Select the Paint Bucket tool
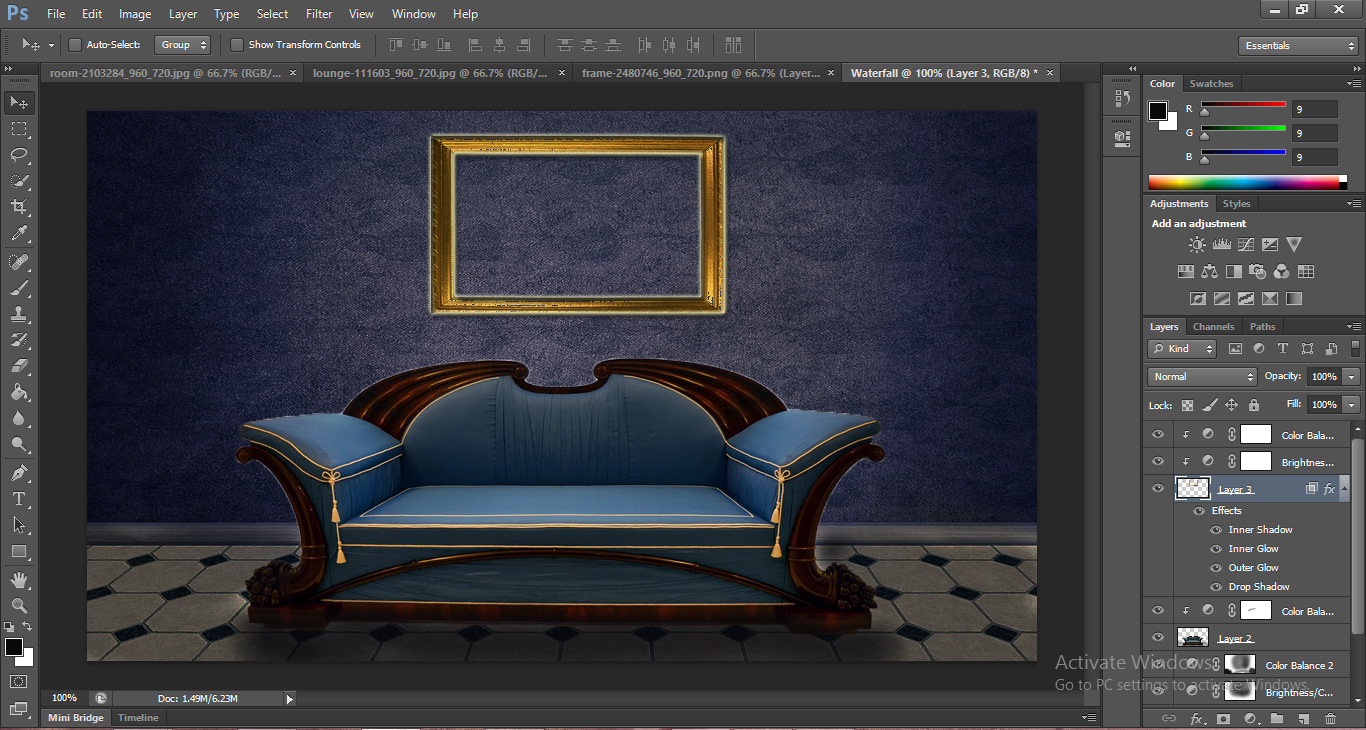1366x730 pixels. (x=19, y=393)
